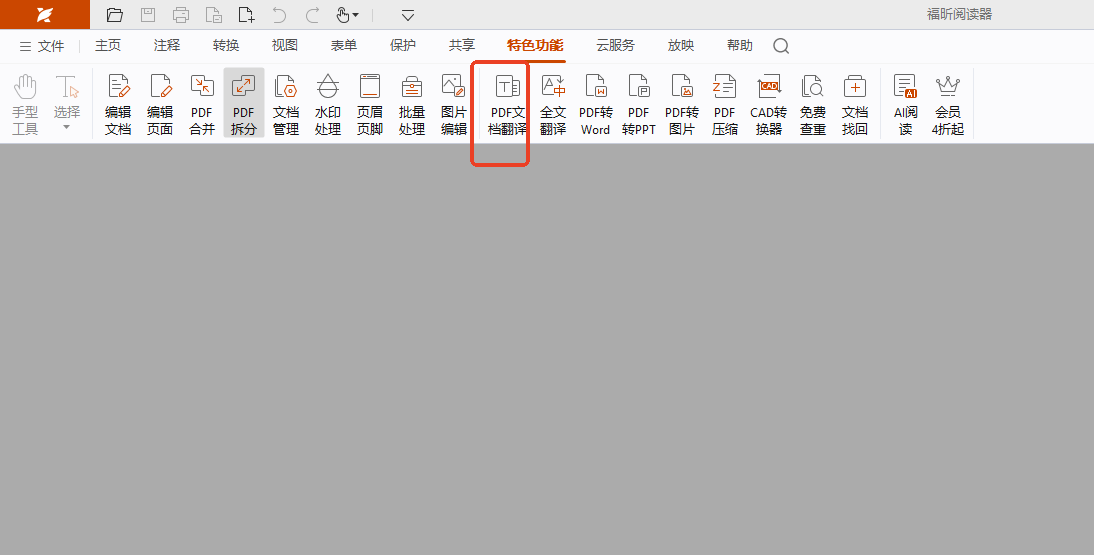Click the 会员4折起 membership button

[947, 104]
